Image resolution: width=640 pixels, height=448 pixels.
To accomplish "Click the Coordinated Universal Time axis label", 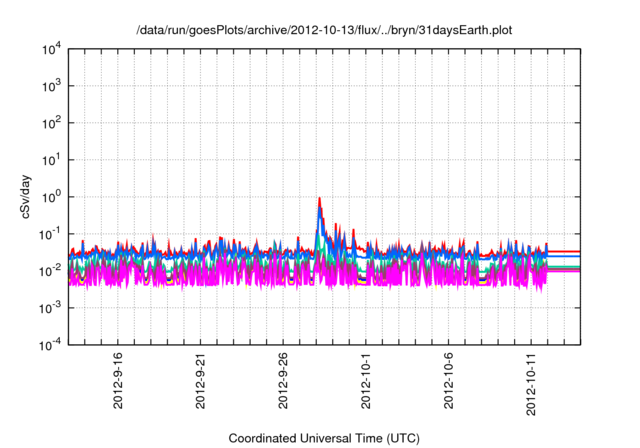I will pos(324,438).
